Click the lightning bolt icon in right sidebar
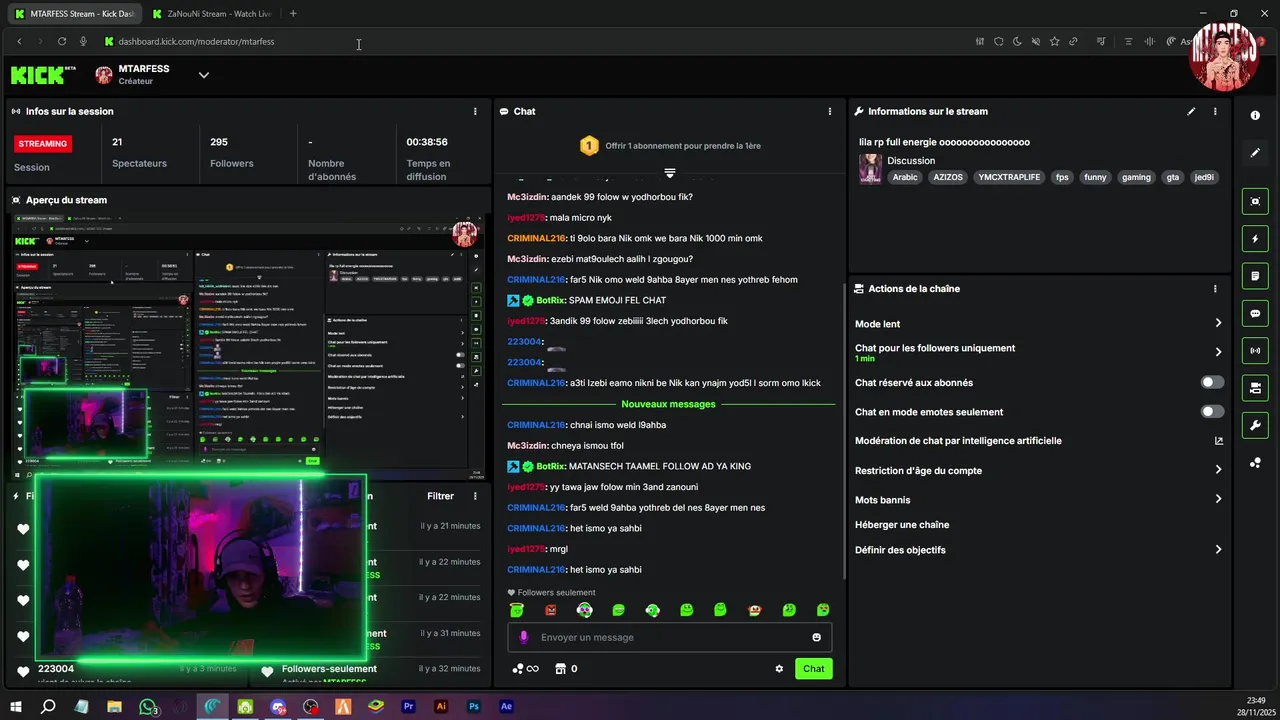1280x720 pixels. point(1255,239)
